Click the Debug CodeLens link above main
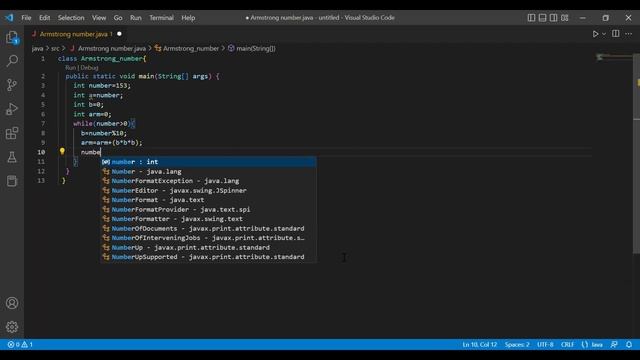Image resolution: width=640 pixels, height=360 pixels. (x=89, y=68)
